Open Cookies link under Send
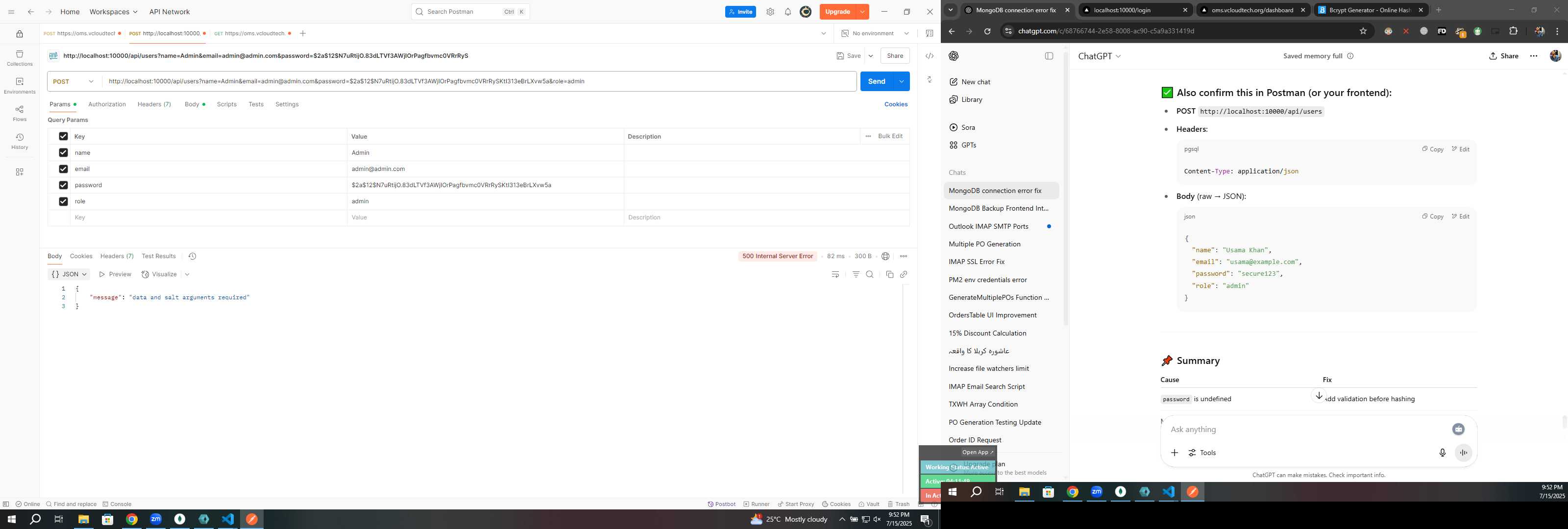Screen dimensions: 1568x529 pyautogui.click(x=895, y=105)
